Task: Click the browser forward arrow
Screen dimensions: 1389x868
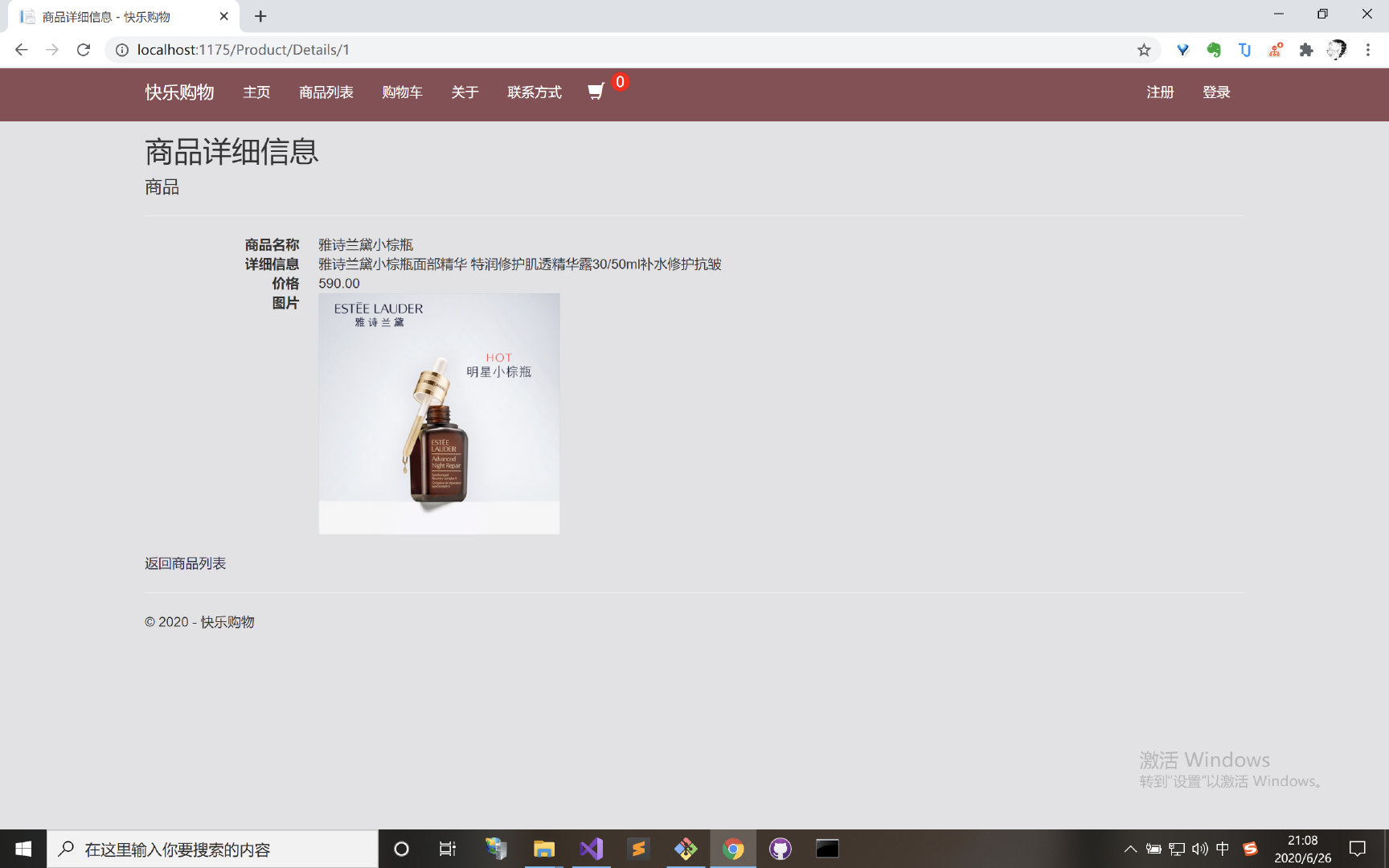Action: (52, 50)
